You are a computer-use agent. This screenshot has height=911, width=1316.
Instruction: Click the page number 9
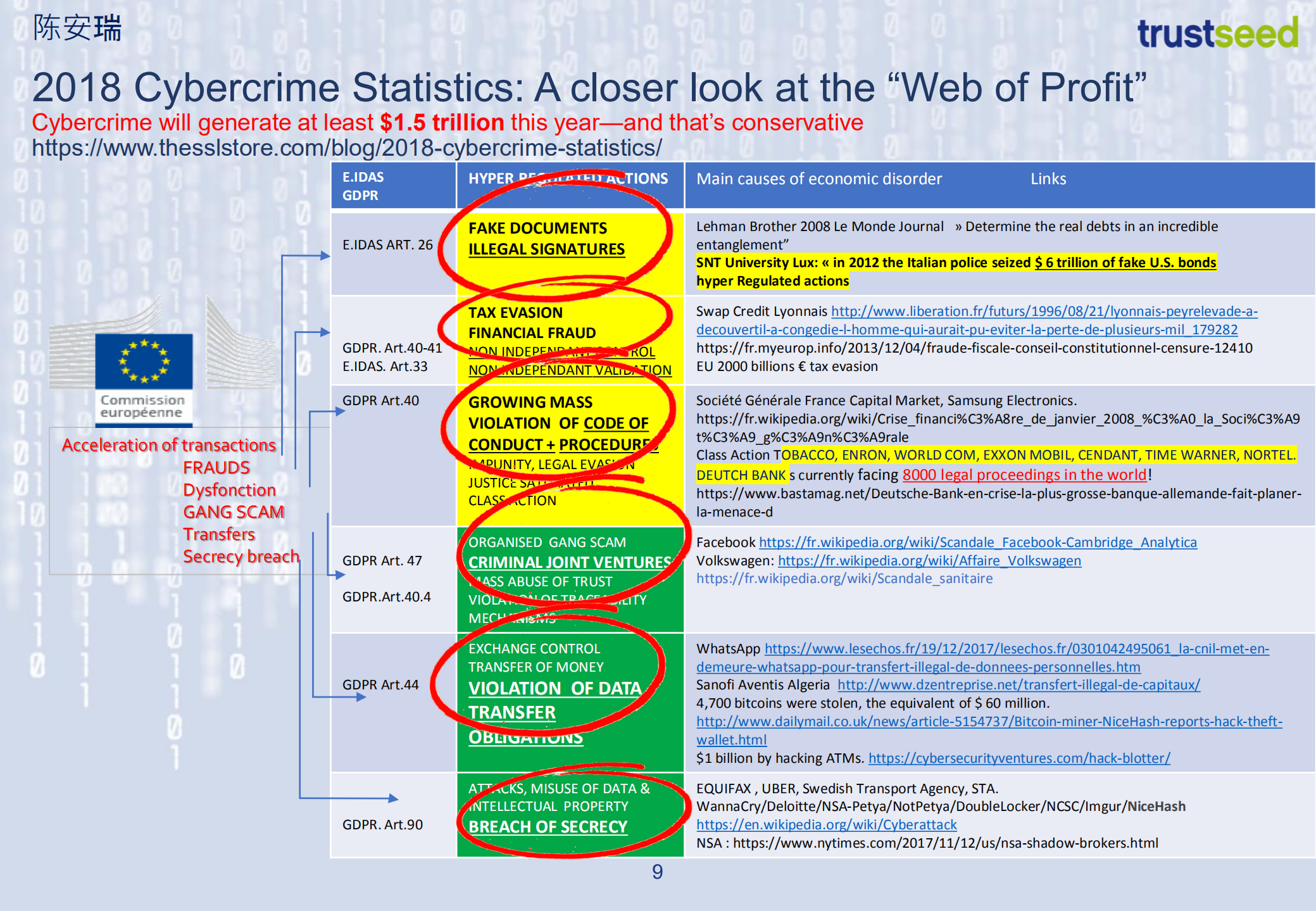click(x=657, y=872)
